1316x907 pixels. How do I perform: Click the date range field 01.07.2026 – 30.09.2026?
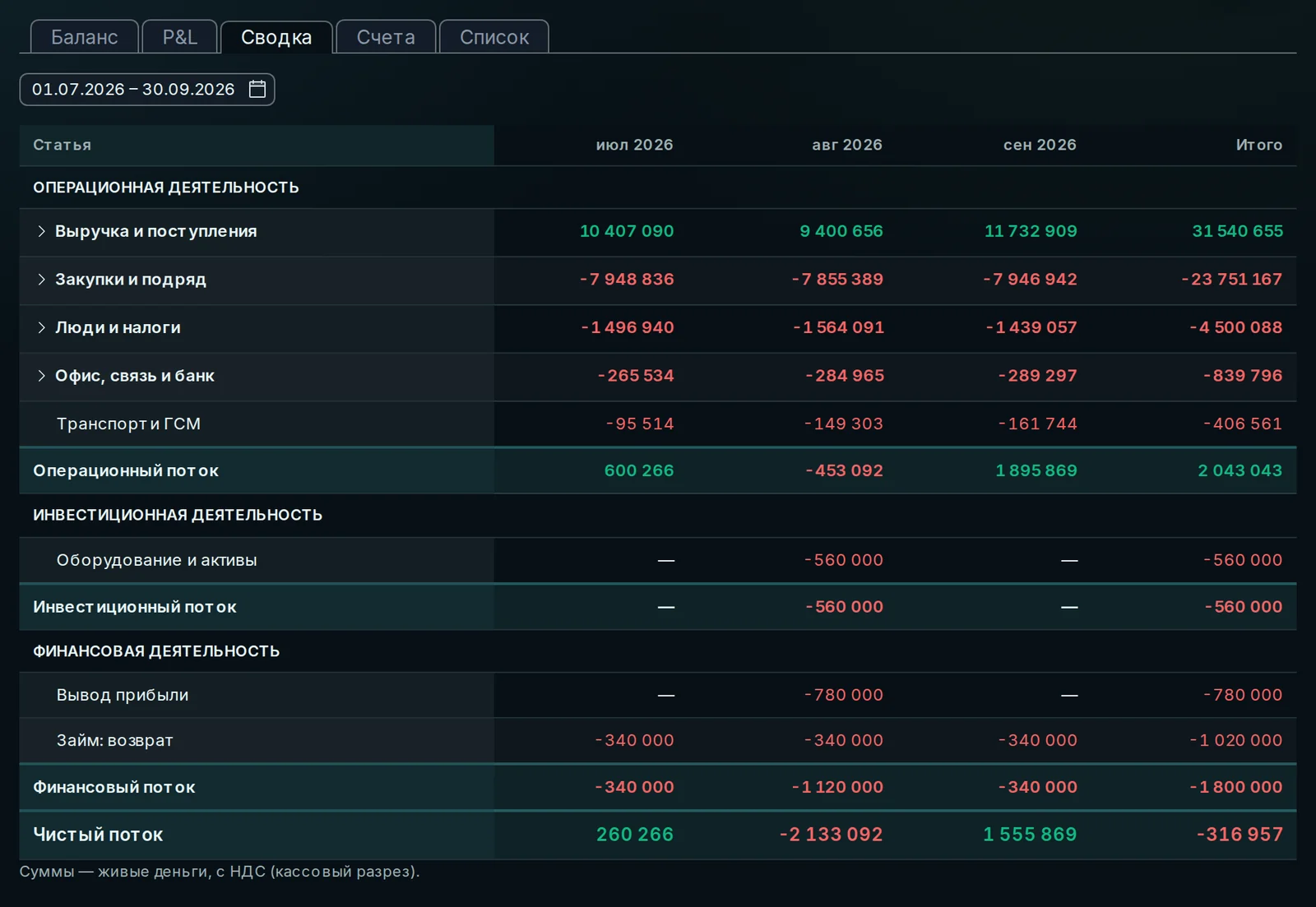[x=147, y=89]
